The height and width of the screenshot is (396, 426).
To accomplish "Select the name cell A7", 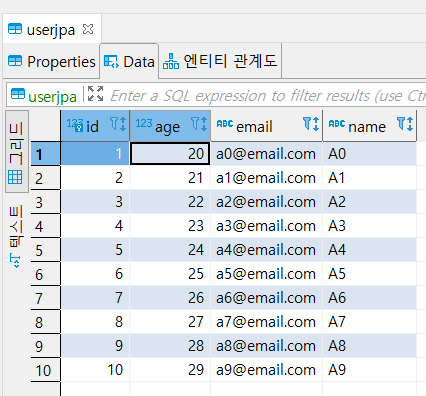I will tap(369, 322).
